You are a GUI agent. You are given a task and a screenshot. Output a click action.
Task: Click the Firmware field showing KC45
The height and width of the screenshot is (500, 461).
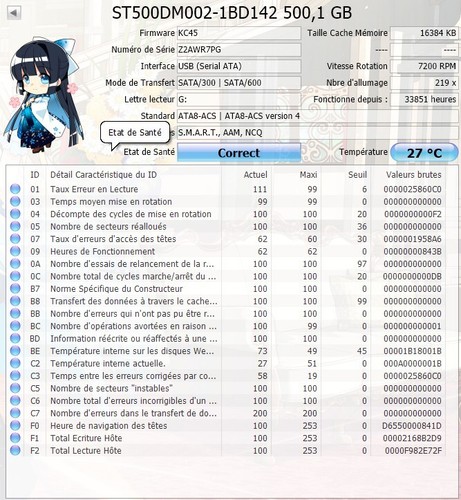[x=239, y=33]
